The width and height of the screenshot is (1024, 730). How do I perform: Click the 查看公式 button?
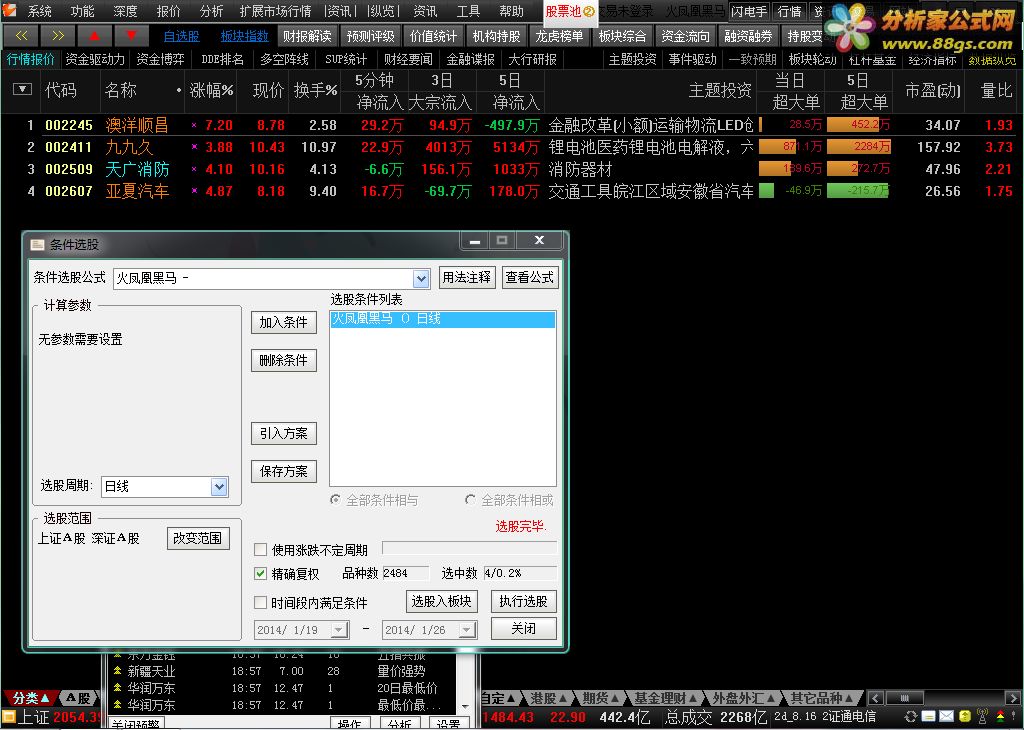pyautogui.click(x=530, y=278)
